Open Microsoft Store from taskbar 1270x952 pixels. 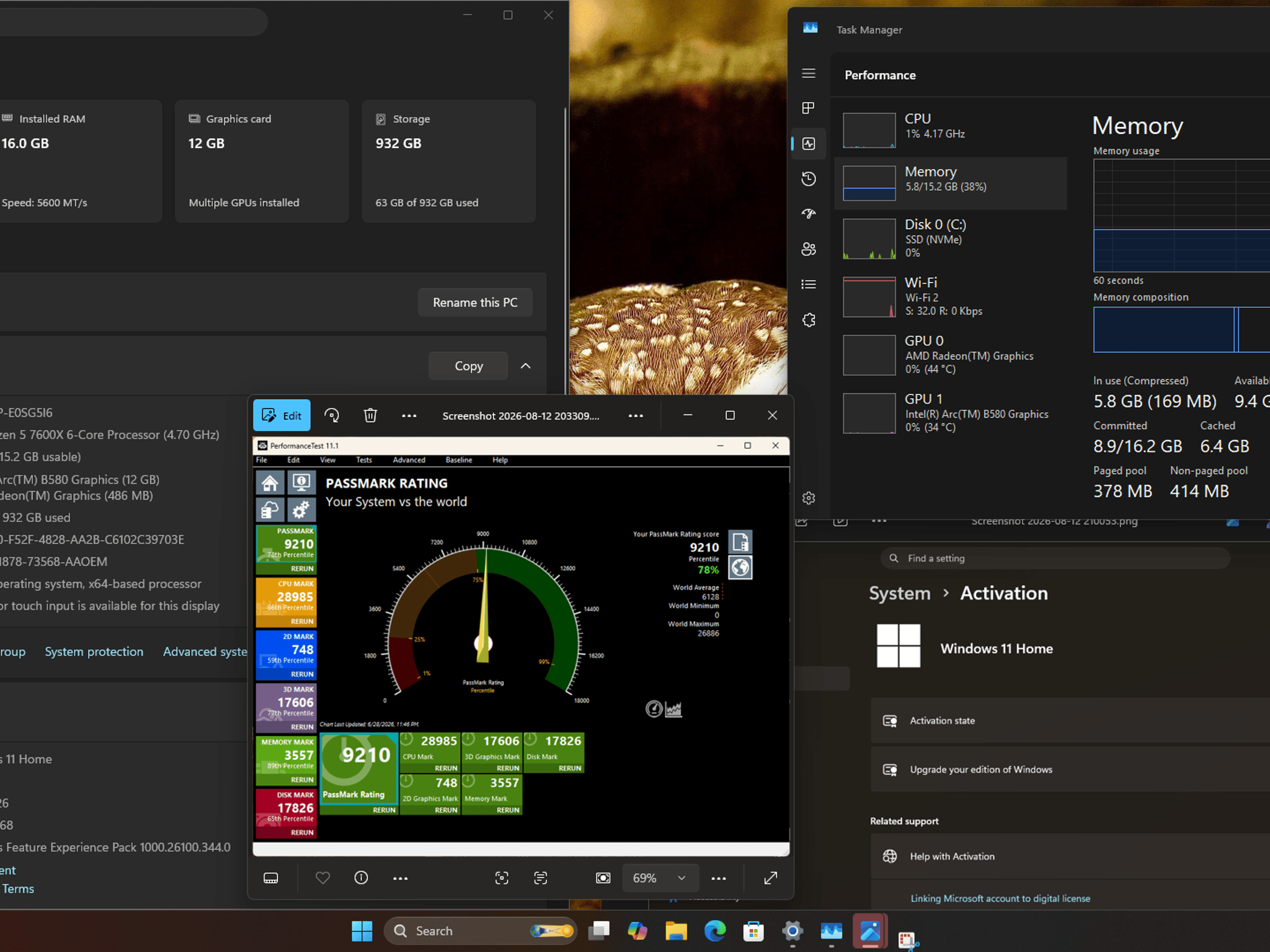point(753,930)
